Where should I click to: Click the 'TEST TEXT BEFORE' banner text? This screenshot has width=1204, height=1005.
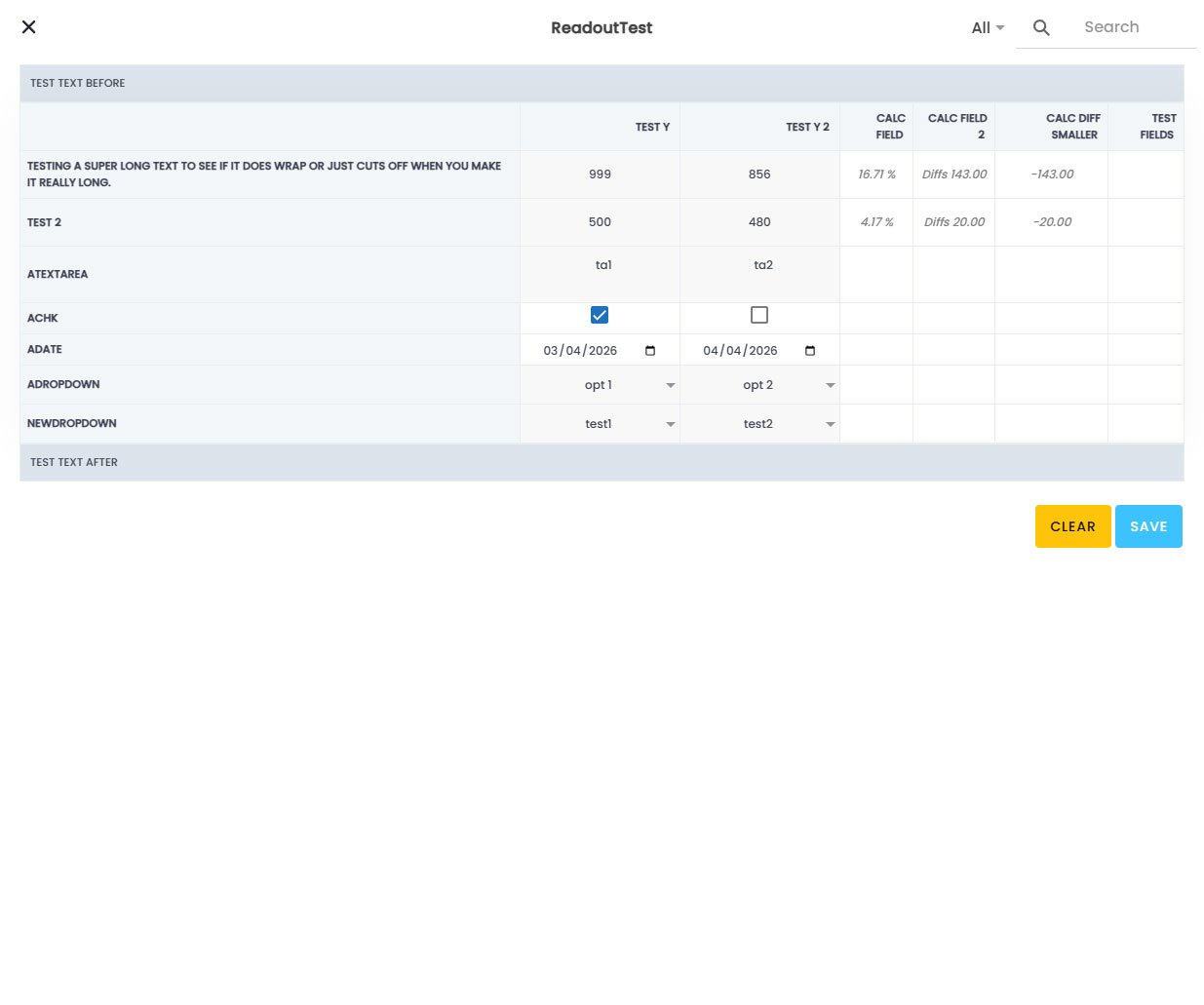78,83
